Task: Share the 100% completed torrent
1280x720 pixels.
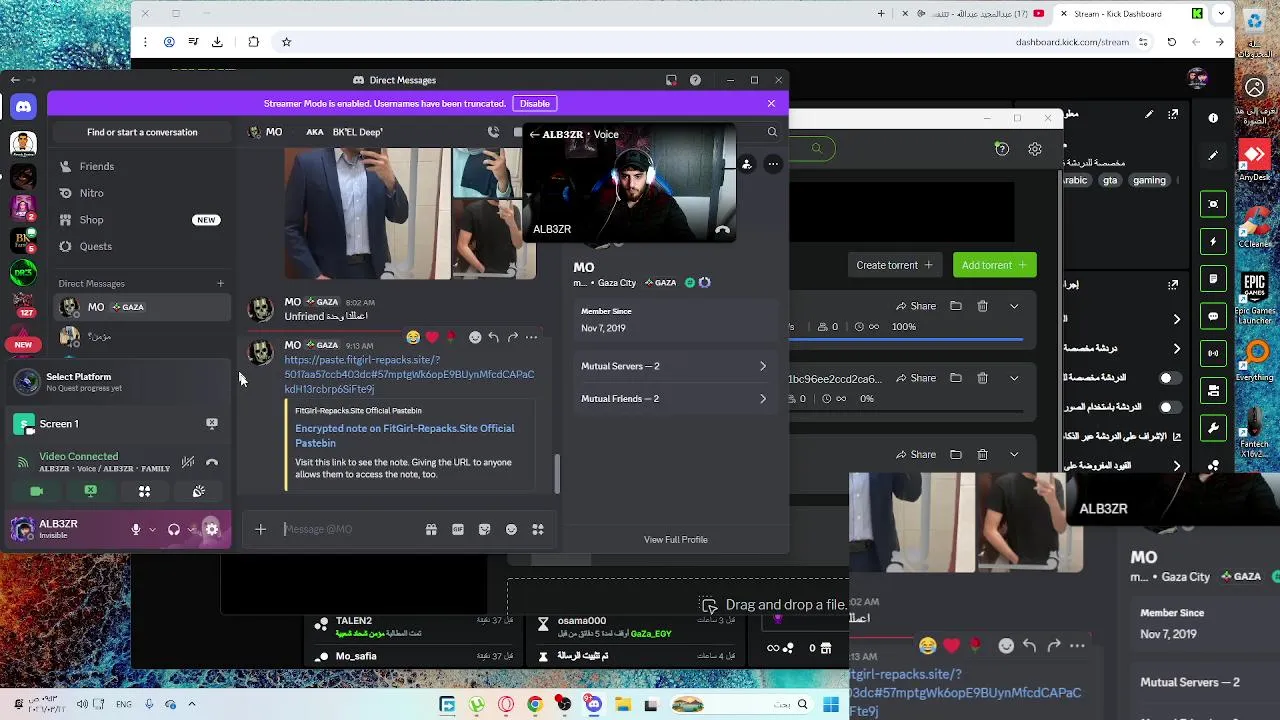Action: point(916,306)
